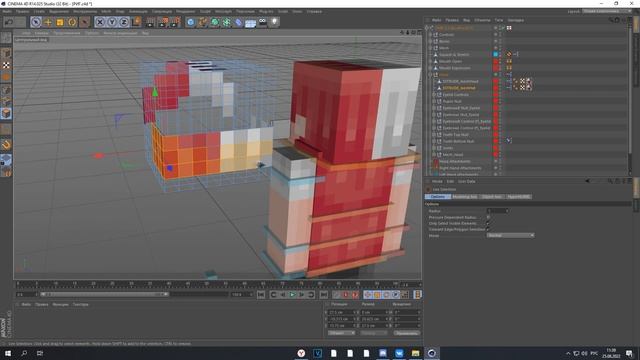Click the coordinate system toggle icon
640x360 pixels.
coord(137,22)
